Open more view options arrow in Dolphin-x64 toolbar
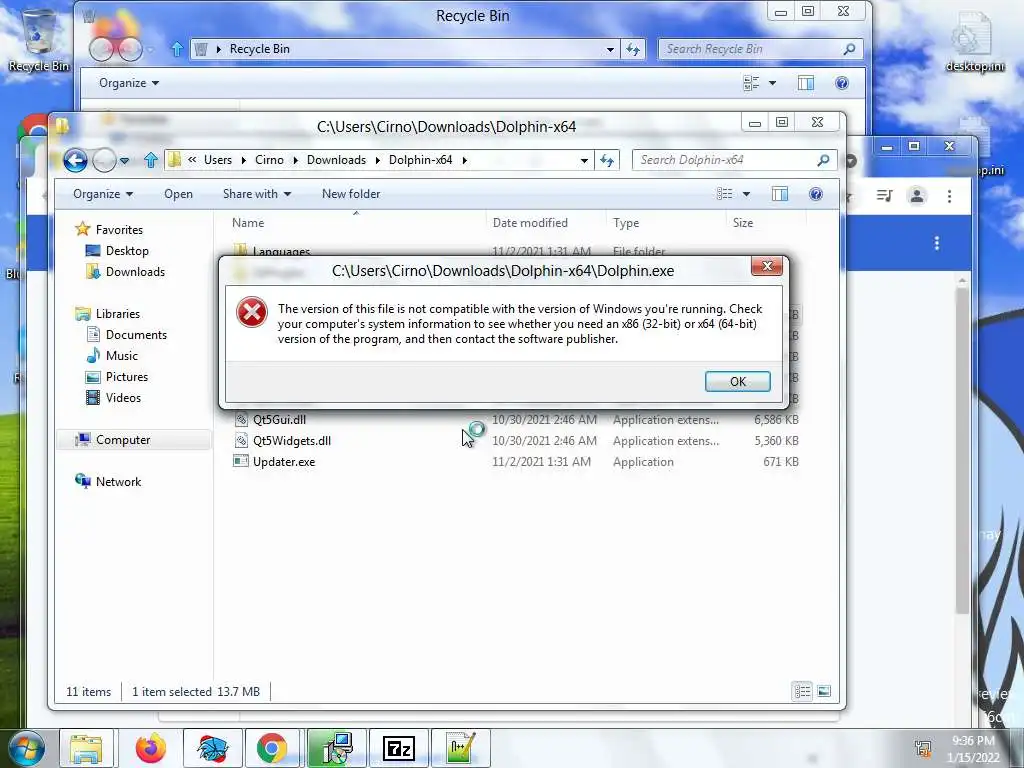The height and width of the screenshot is (768, 1024). 746,194
